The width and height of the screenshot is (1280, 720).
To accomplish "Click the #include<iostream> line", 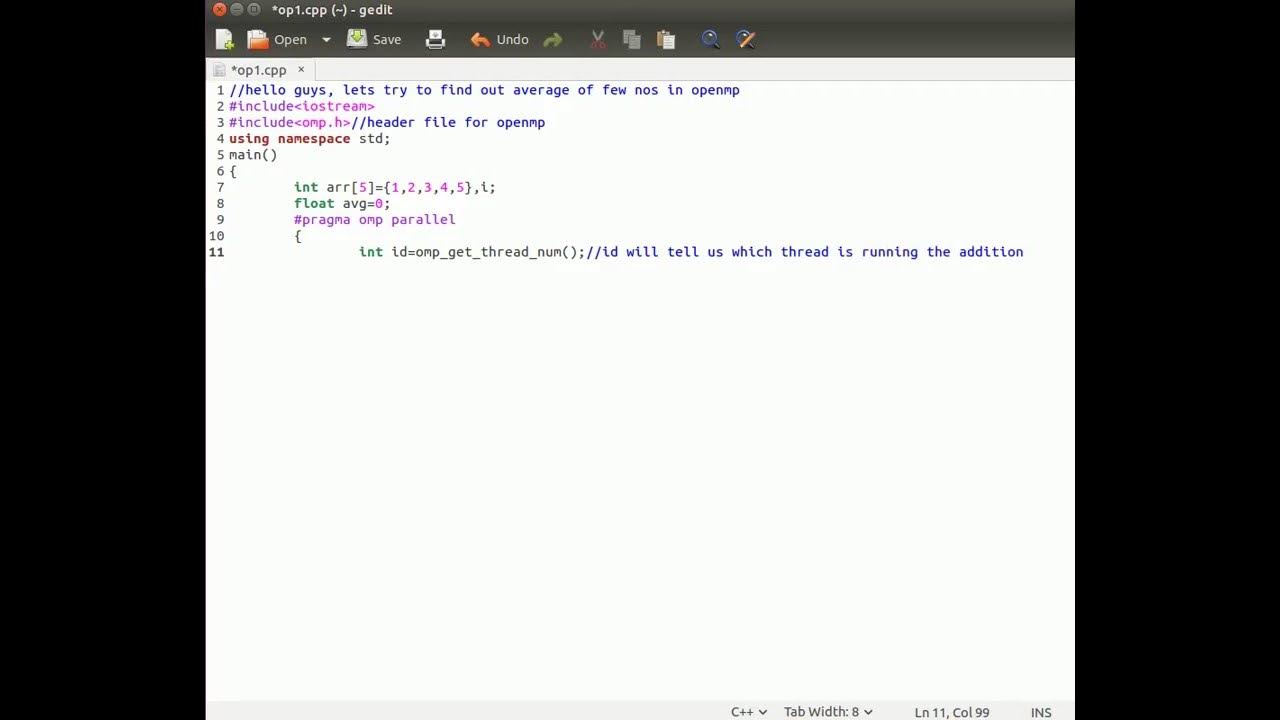I will coord(302,106).
